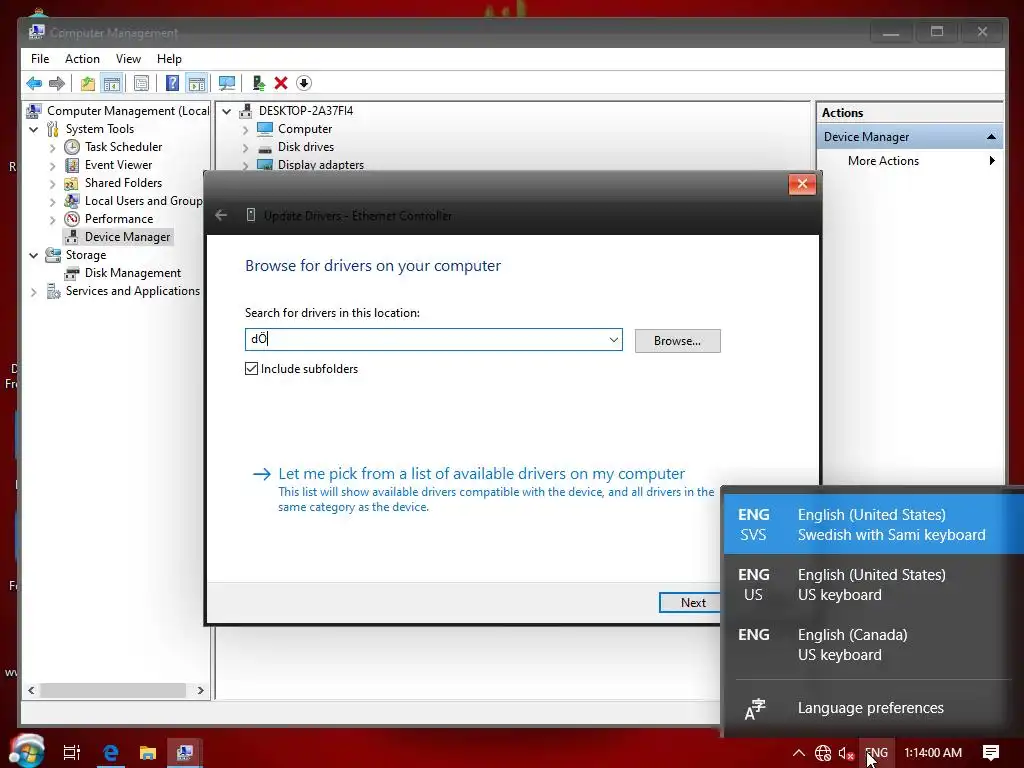Click the Storage tree node
The width and height of the screenshot is (1024, 768).
86,255
